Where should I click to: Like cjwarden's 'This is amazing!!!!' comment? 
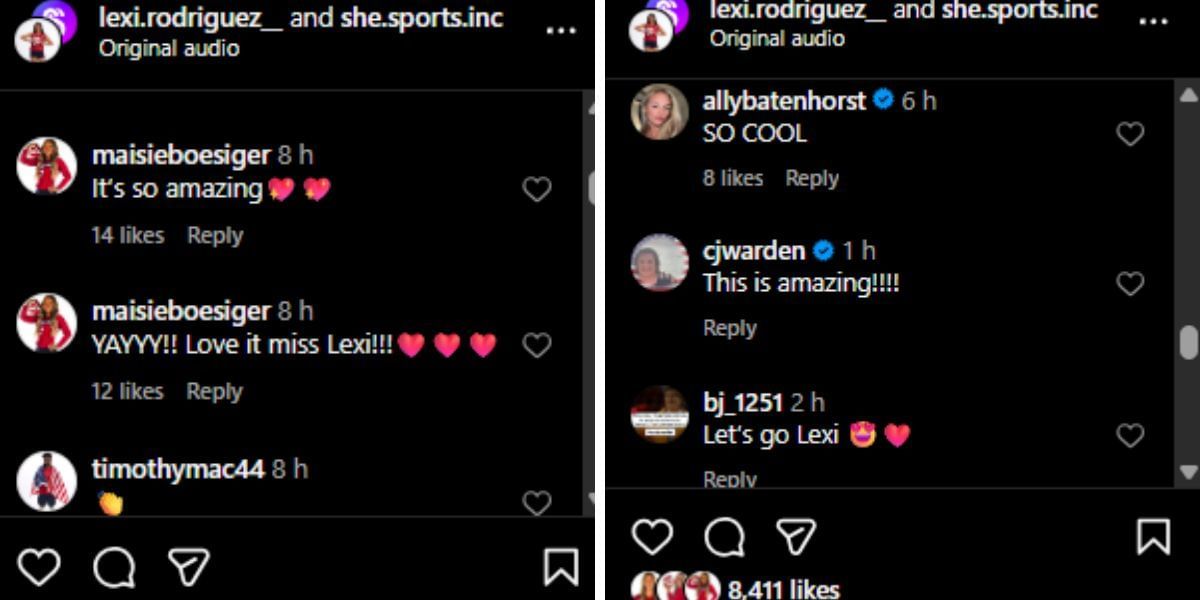(x=1130, y=283)
